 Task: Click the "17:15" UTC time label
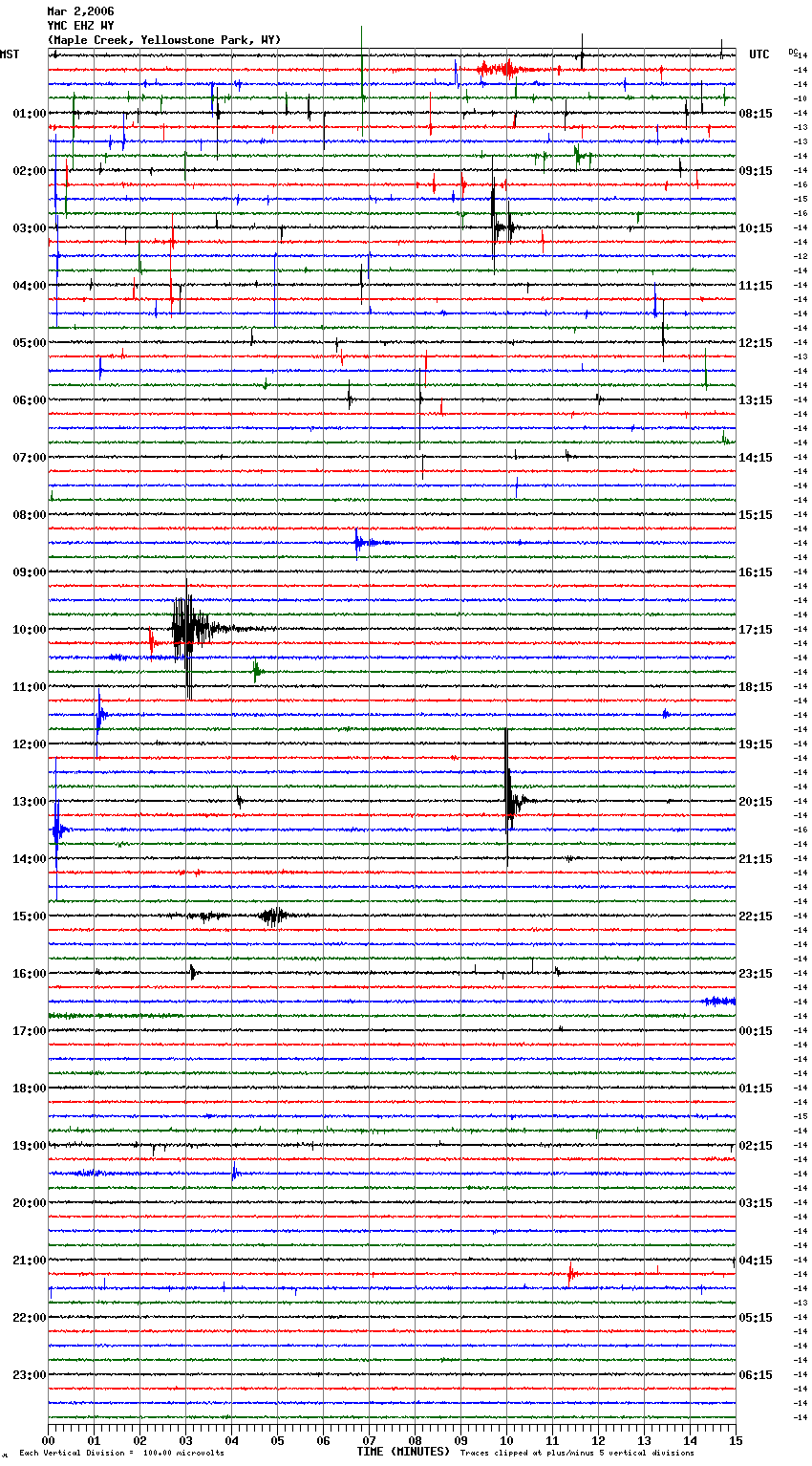pyautogui.click(x=756, y=630)
